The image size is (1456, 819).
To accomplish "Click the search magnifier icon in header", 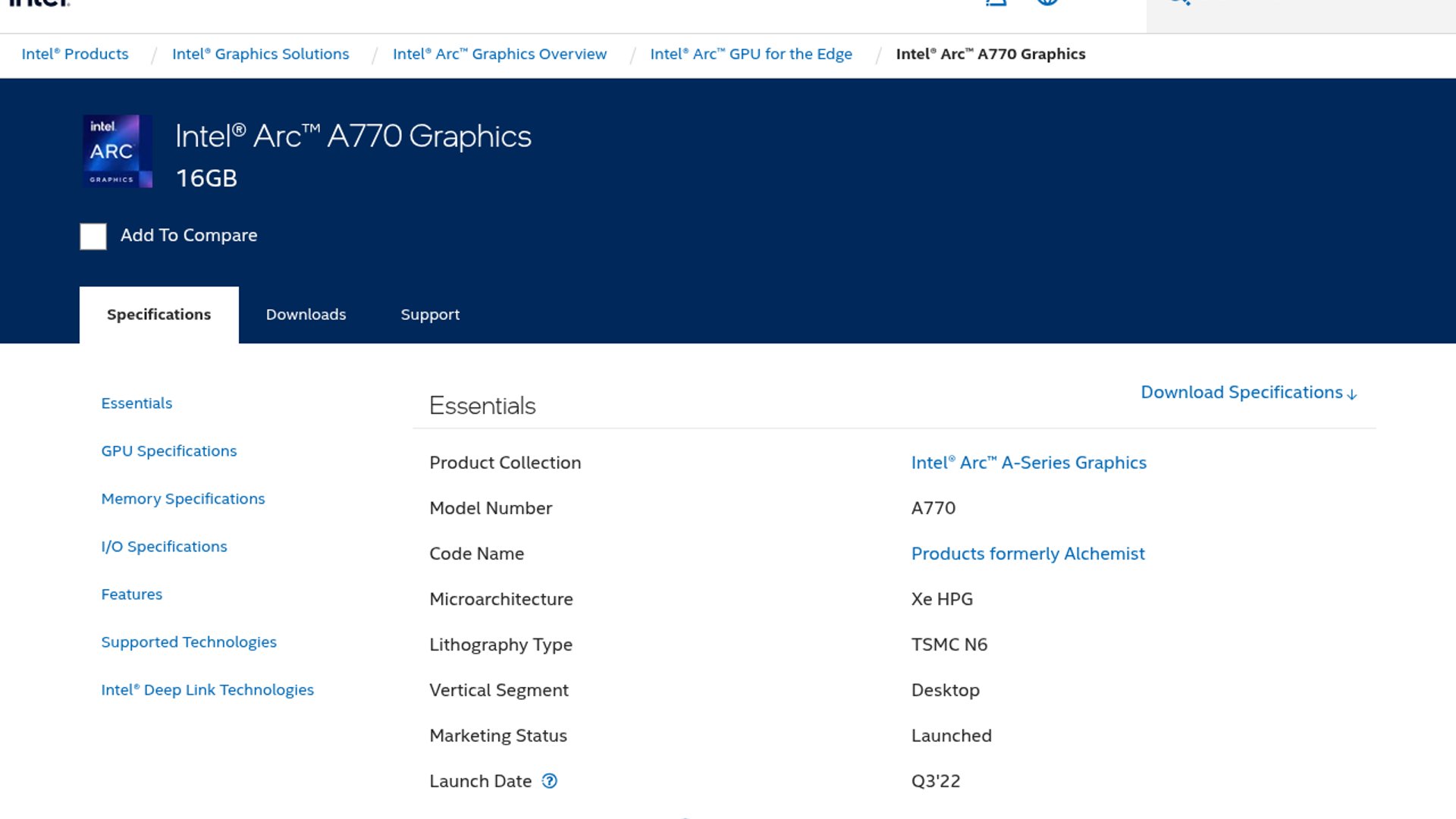I will click(x=1179, y=2).
